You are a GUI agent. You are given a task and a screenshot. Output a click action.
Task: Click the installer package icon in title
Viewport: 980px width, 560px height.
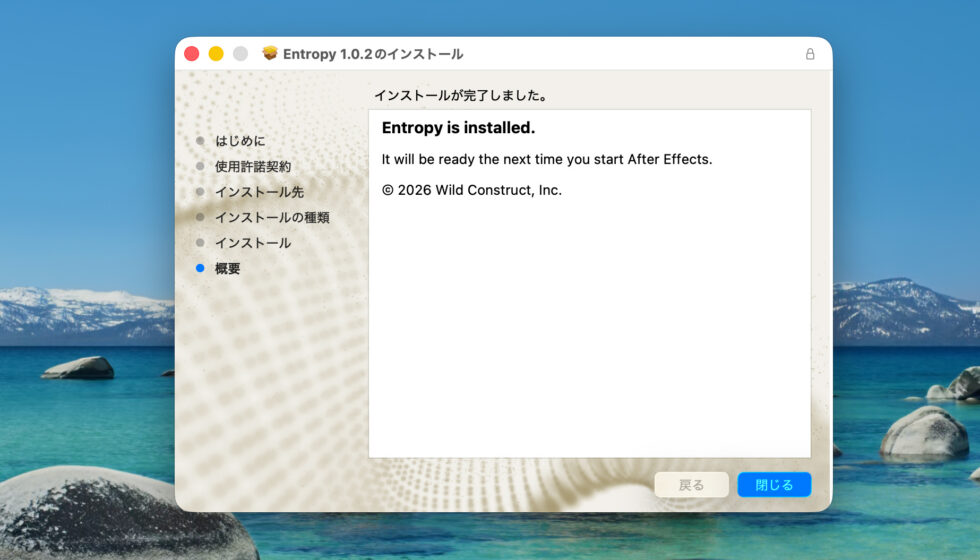pos(269,53)
